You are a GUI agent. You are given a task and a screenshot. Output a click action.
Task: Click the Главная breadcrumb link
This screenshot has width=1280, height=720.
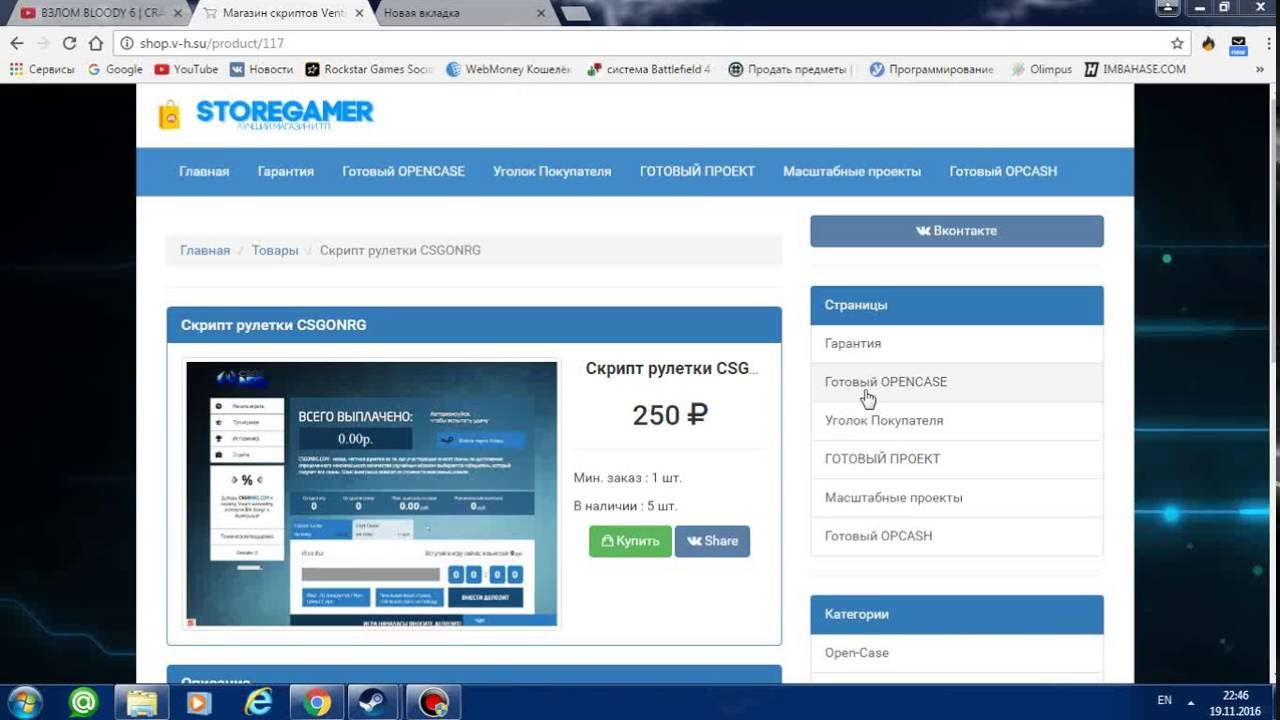pos(205,250)
